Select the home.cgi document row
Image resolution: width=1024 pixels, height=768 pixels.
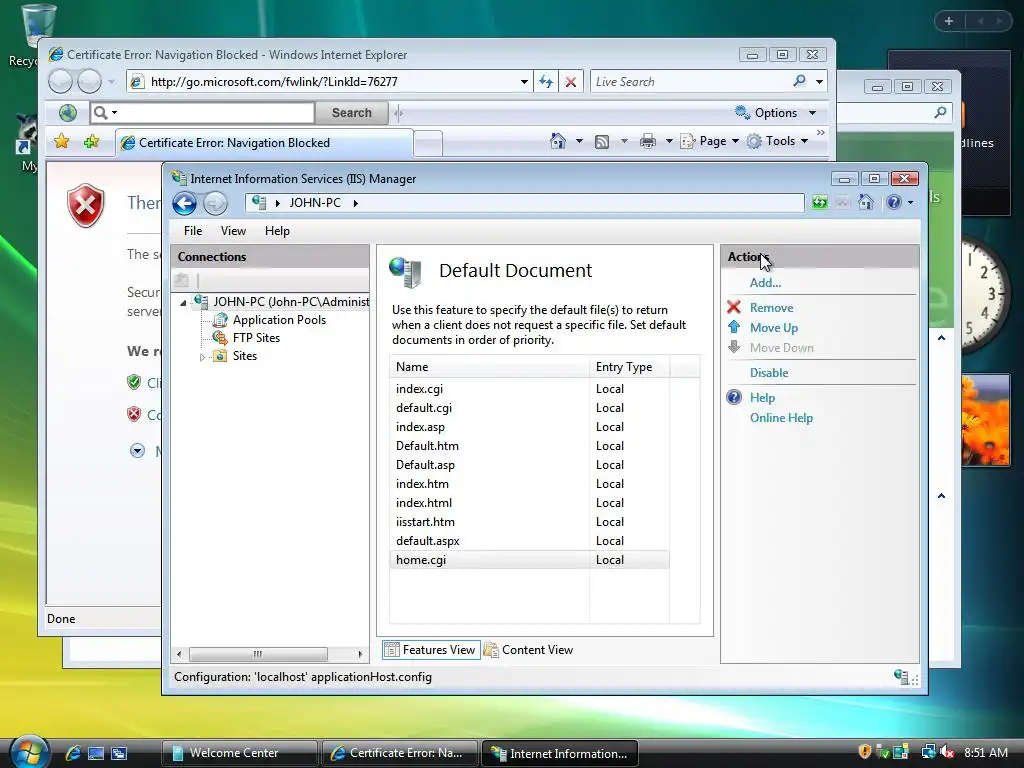(x=530, y=560)
